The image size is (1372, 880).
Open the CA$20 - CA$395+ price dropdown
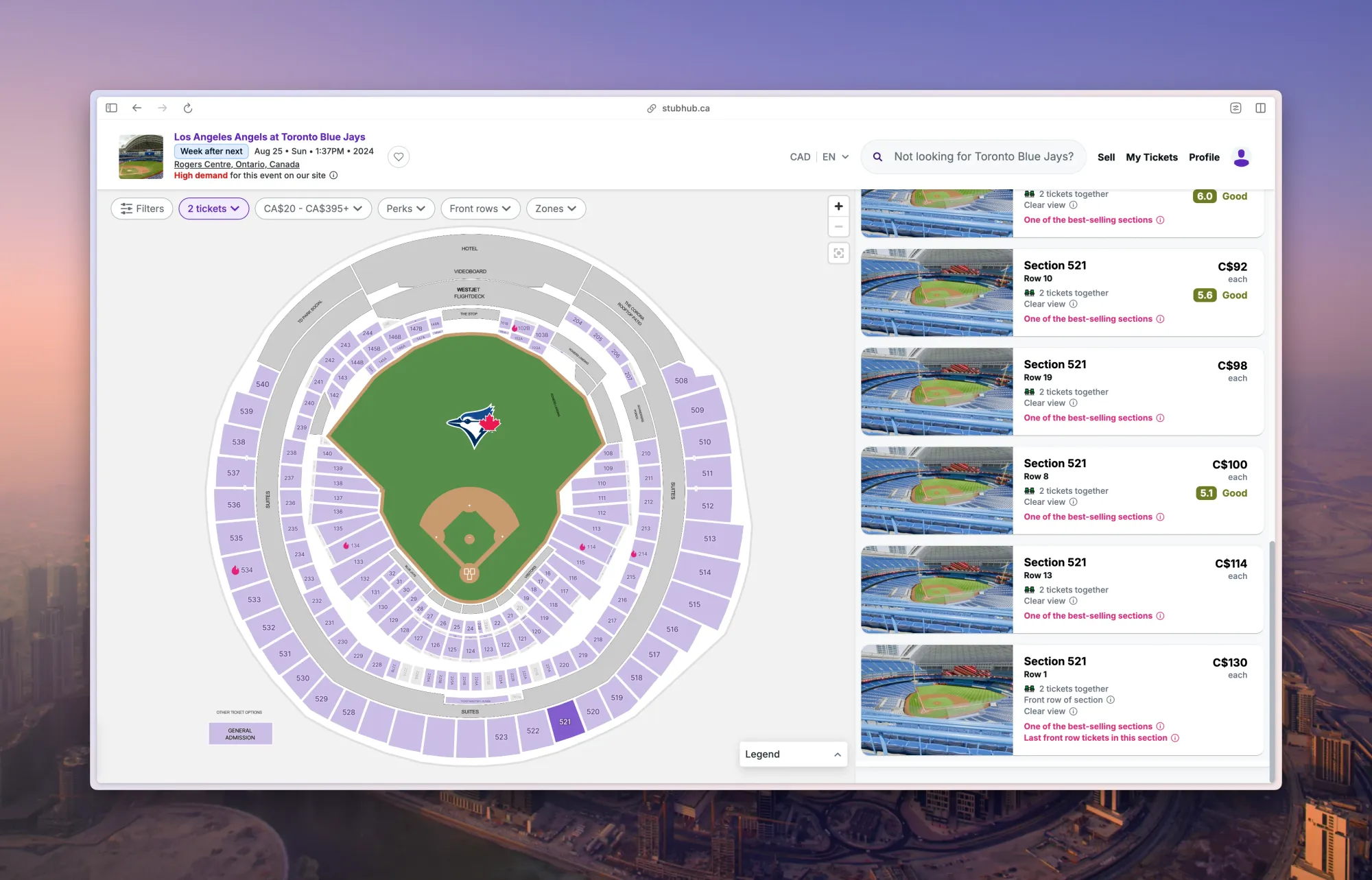click(x=313, y=209)
